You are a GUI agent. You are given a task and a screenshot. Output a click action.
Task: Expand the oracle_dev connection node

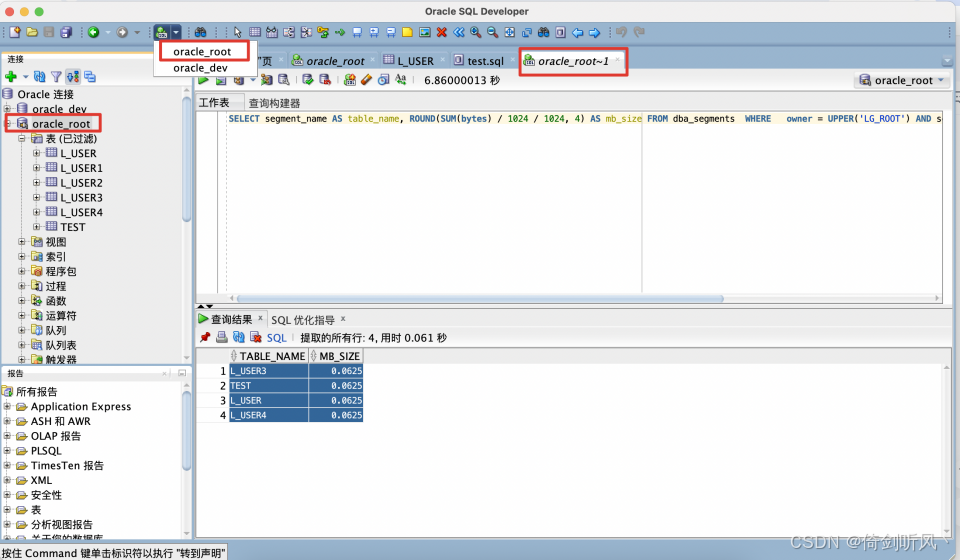[7, 109]
